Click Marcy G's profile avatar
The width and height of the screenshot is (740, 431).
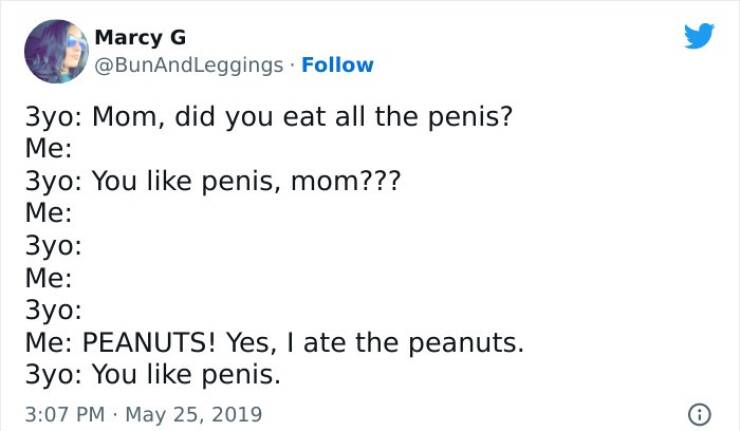coord(56,51)
